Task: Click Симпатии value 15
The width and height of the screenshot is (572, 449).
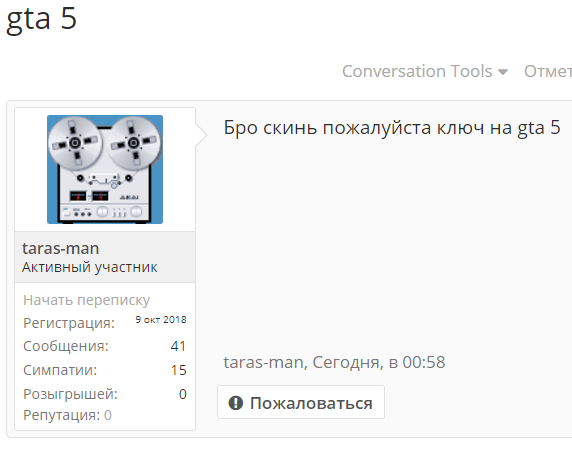Action: (x=179, y=370)
